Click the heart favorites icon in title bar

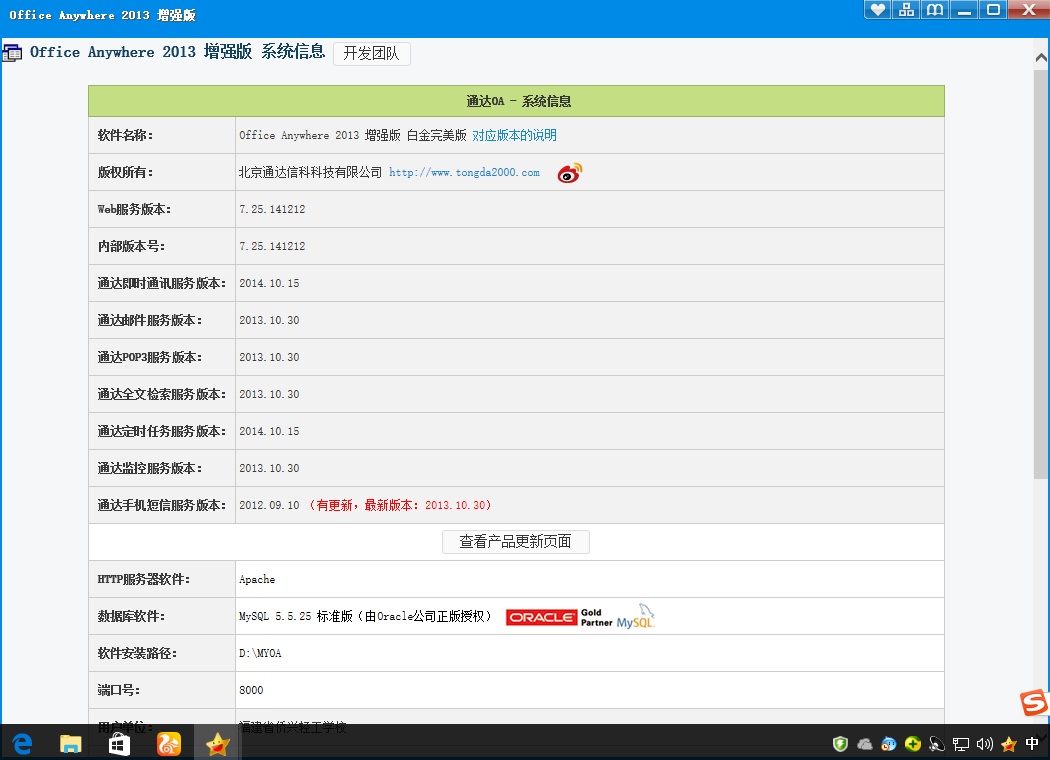coord(877,10)
